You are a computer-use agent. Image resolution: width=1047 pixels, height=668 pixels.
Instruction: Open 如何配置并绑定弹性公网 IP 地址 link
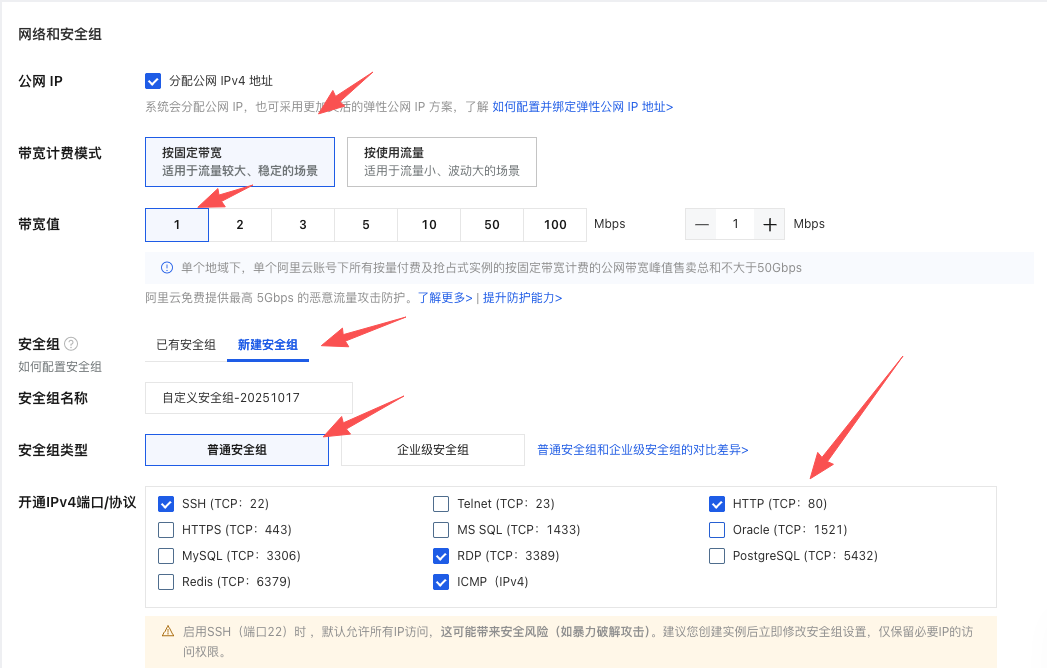pyautogui.click(x=582, y=107)
